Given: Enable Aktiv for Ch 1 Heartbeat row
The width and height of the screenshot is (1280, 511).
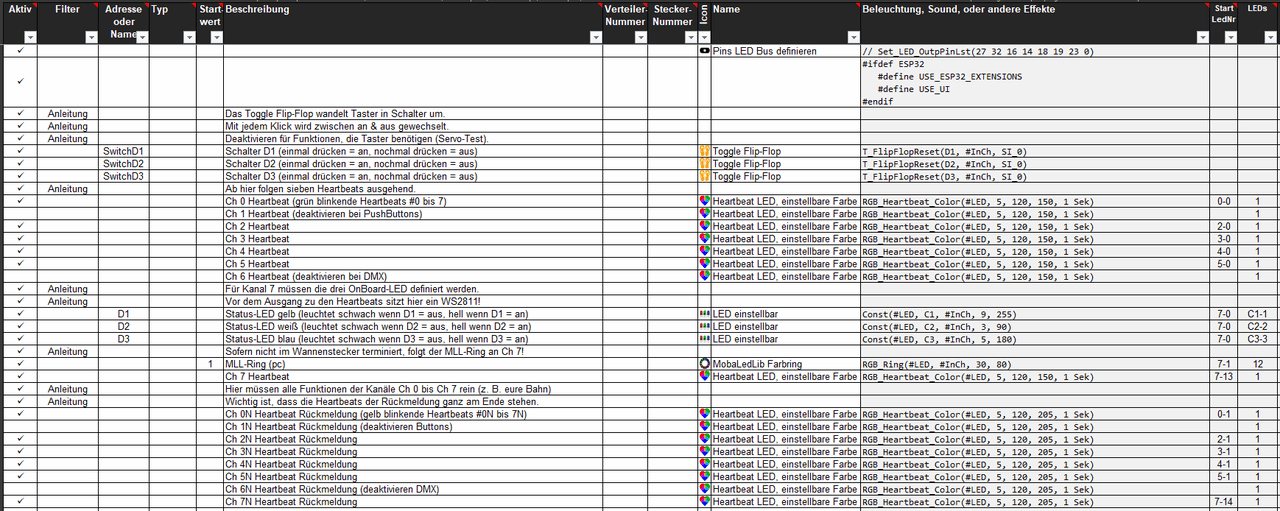Looking at the screenshot, I should click(x=20, y=214).
